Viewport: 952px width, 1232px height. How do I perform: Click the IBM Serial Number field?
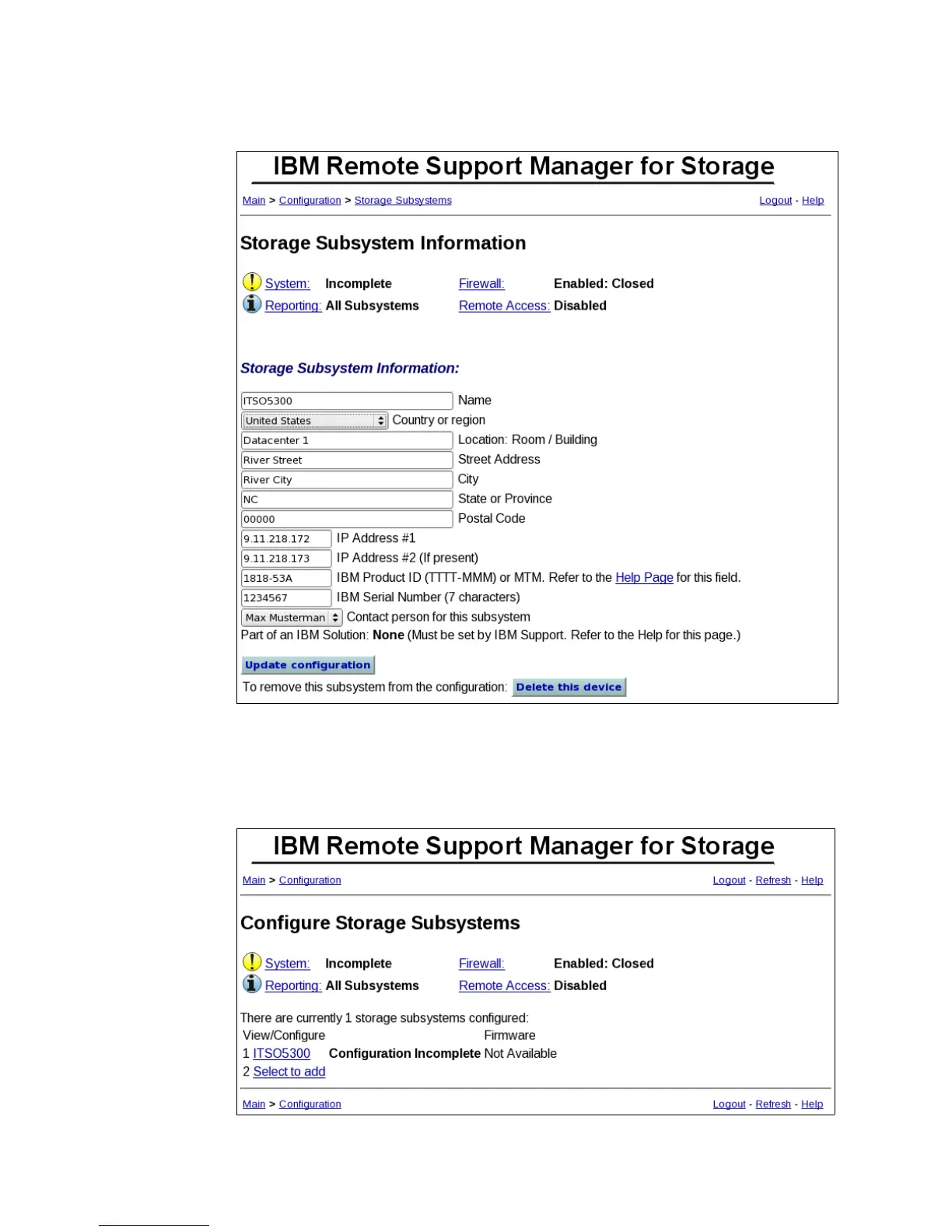(286, 598)
